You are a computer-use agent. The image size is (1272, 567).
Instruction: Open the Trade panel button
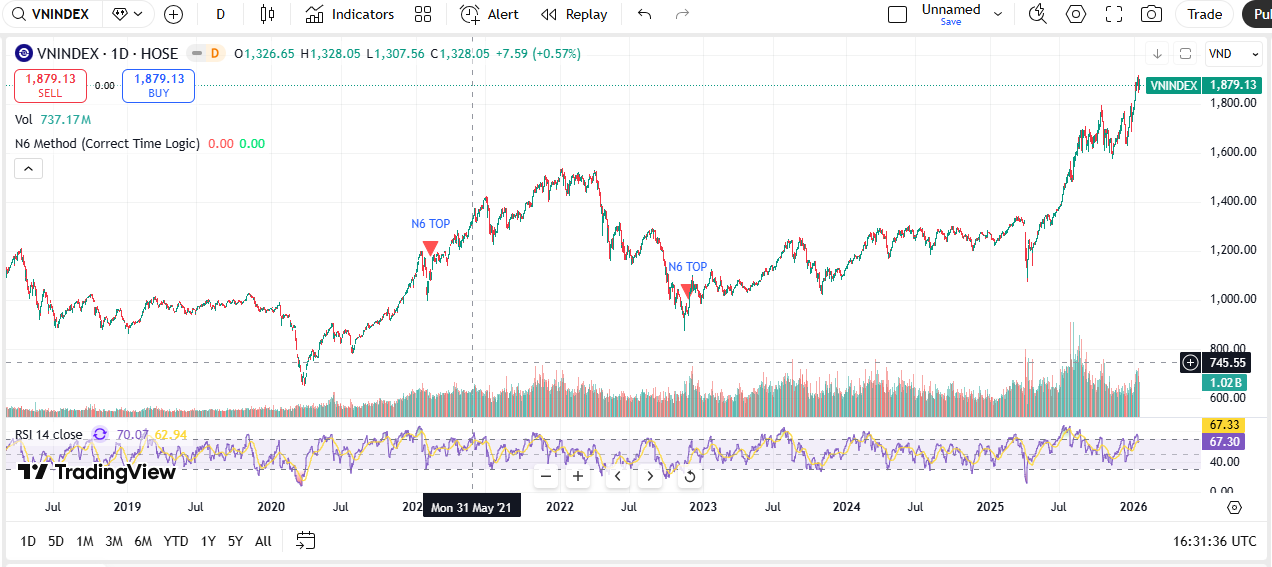1205,14
